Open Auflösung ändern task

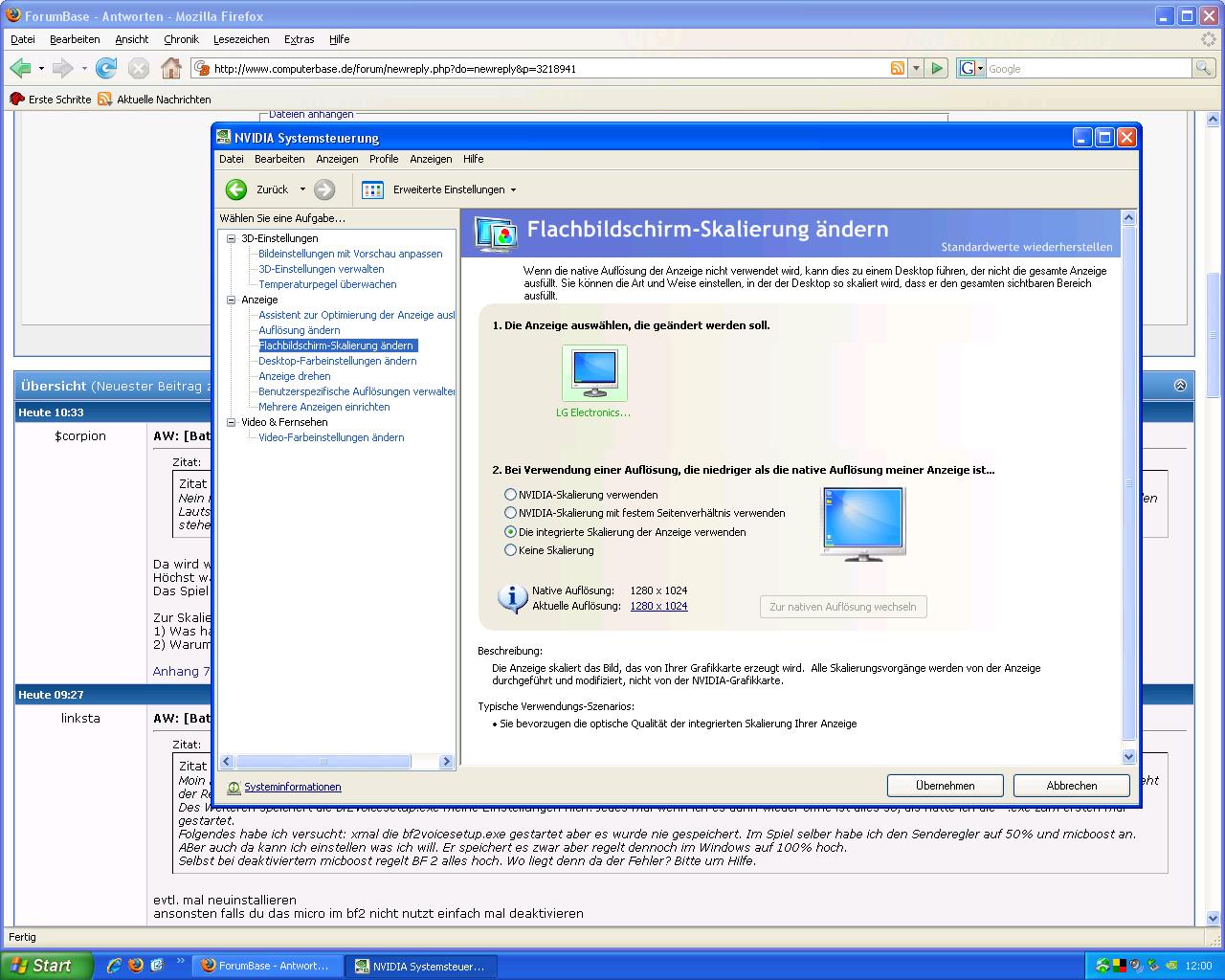click(x=300, y=330)
